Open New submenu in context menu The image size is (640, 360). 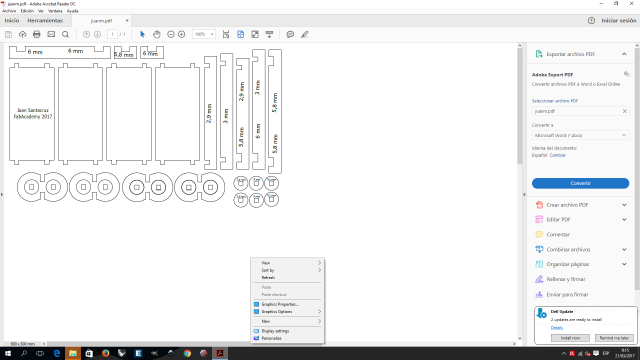point(287,321)
